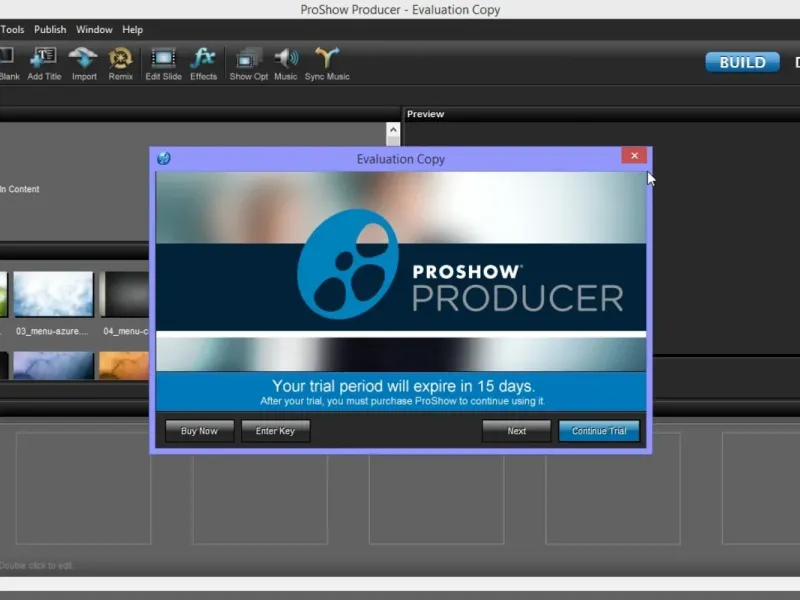This screenshot has width=800, height=600.
Task: Open the Import tool
Action: (x=84, y=64)
